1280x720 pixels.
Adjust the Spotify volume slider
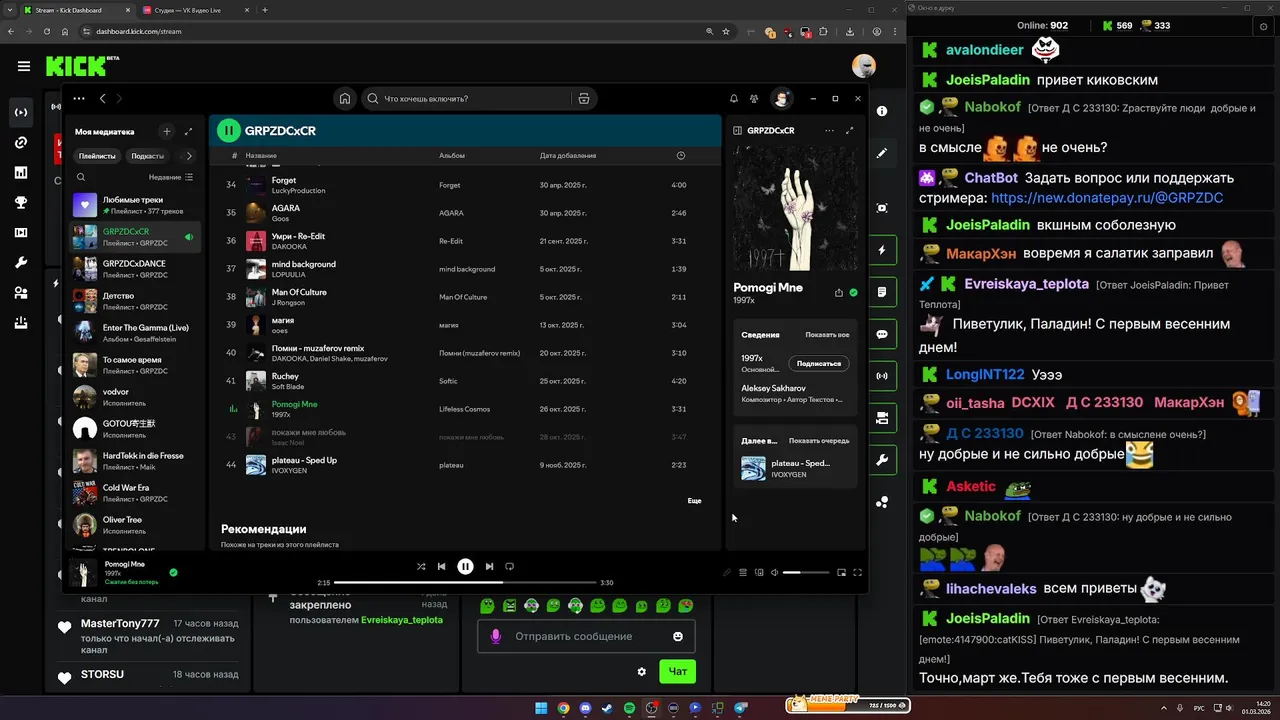pos(806,572)
